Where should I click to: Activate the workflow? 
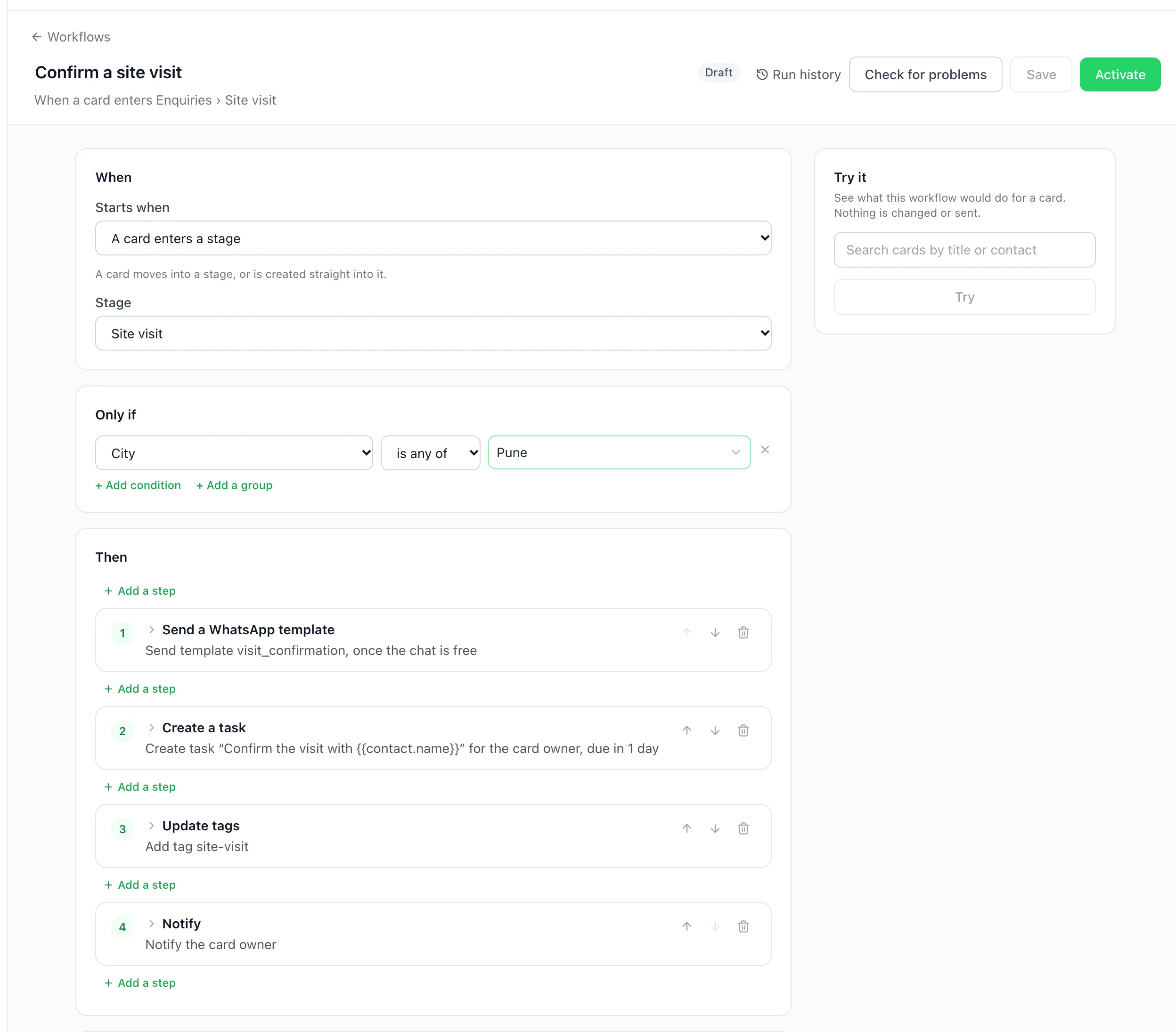pos(1119,75)
